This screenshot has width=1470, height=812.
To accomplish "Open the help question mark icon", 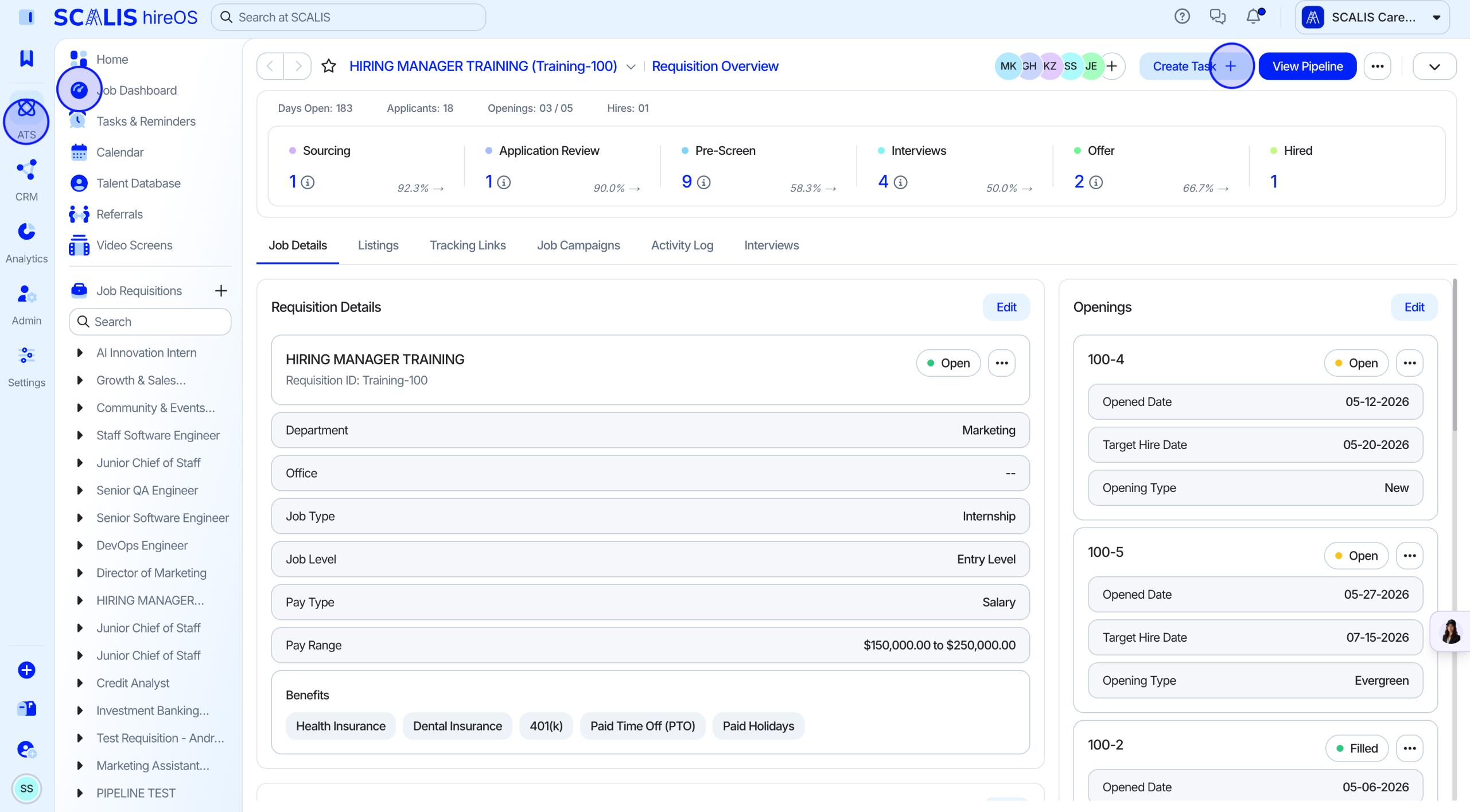I will coord(1182,17).
